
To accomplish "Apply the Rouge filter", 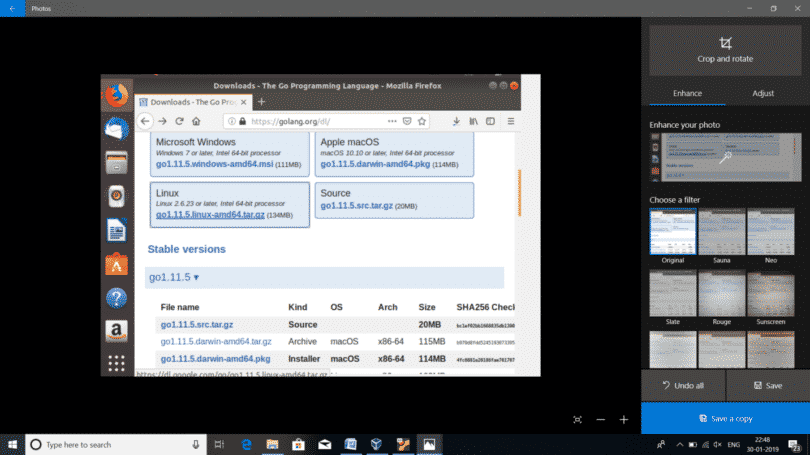I will 722,293.
